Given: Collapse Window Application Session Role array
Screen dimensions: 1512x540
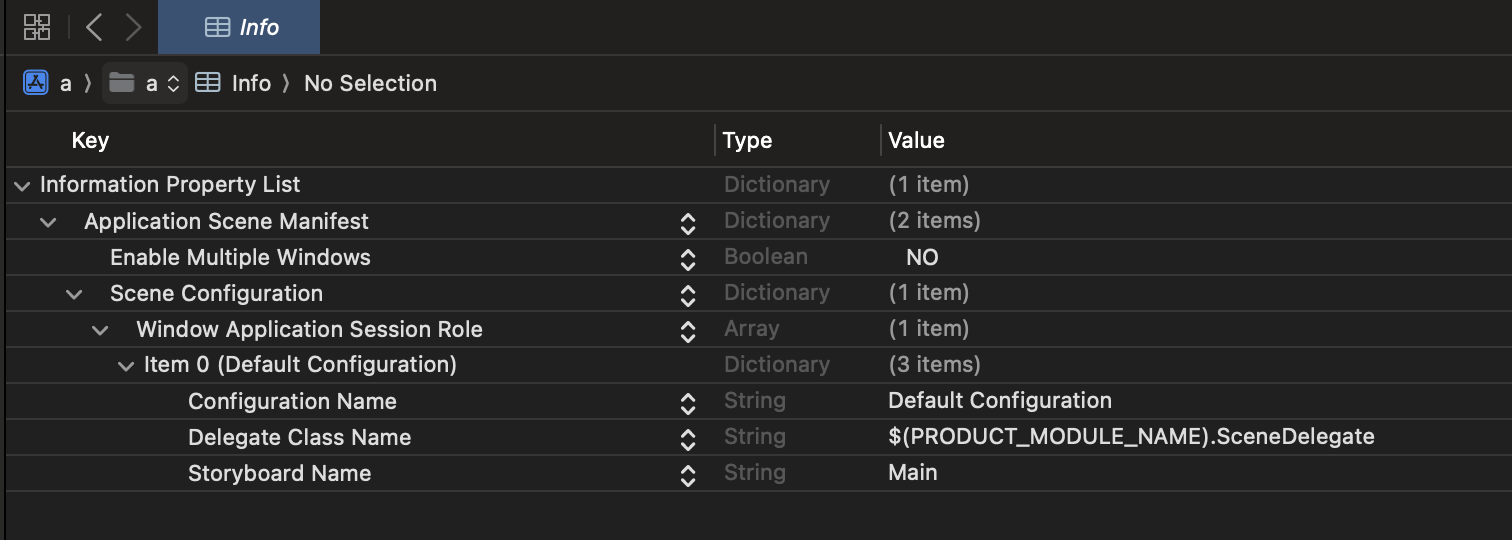Looking at the screenshot, I should pos(100,330).
